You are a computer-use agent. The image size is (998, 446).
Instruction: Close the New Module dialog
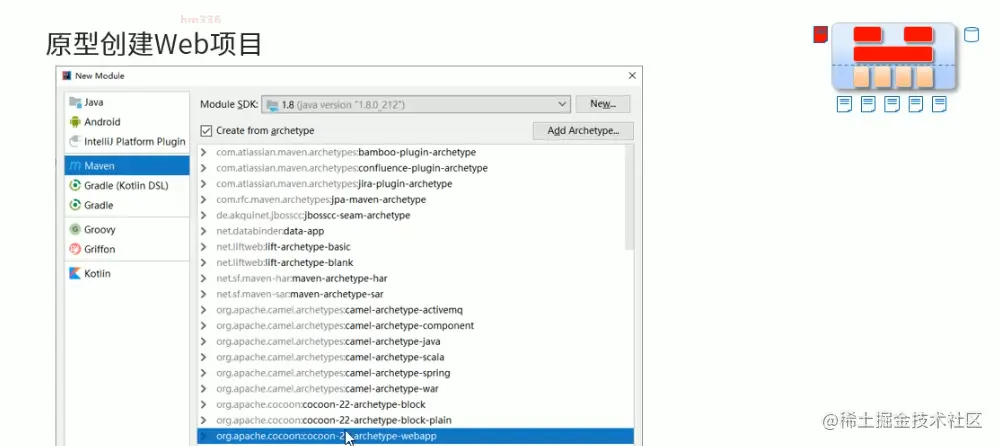pos(632,76)
